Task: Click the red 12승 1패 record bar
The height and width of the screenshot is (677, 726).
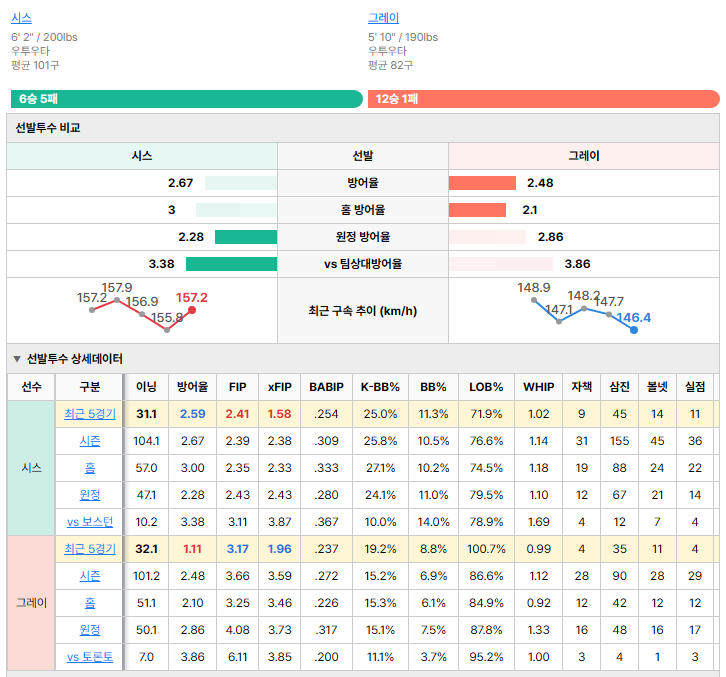Action: [544, 99]
